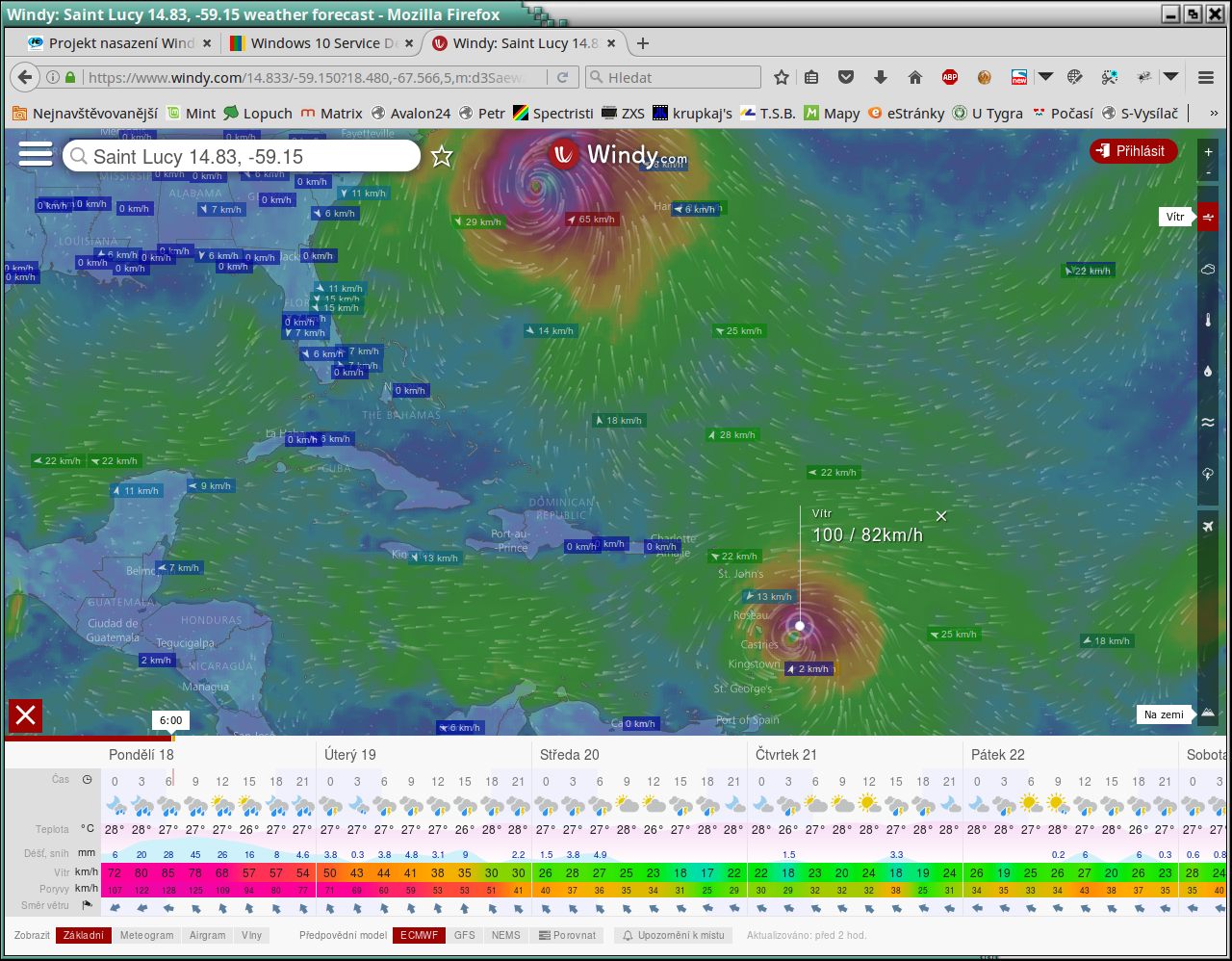
Task: Close the wind picker popup
Action: 941,516
